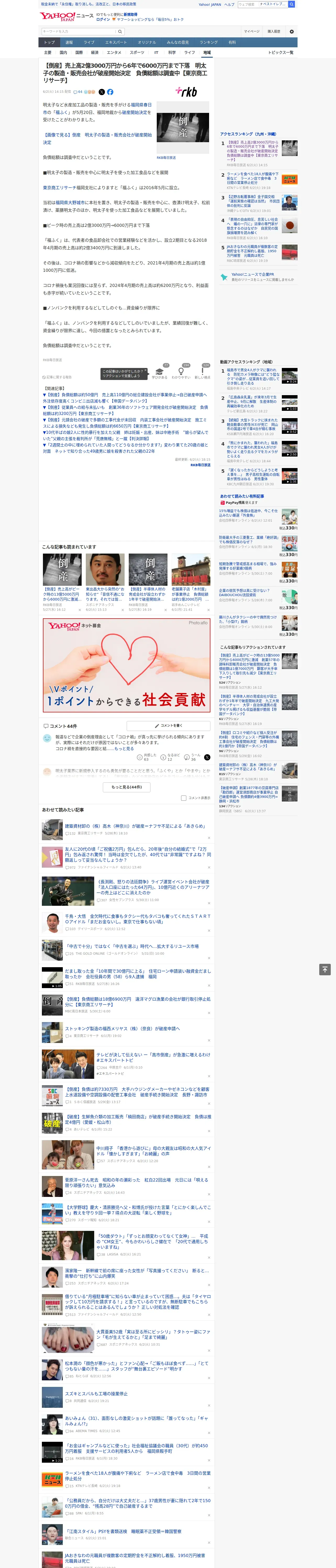Select the IT category
Viewport: 336px width, 1568px height.
tap(156, 53)
